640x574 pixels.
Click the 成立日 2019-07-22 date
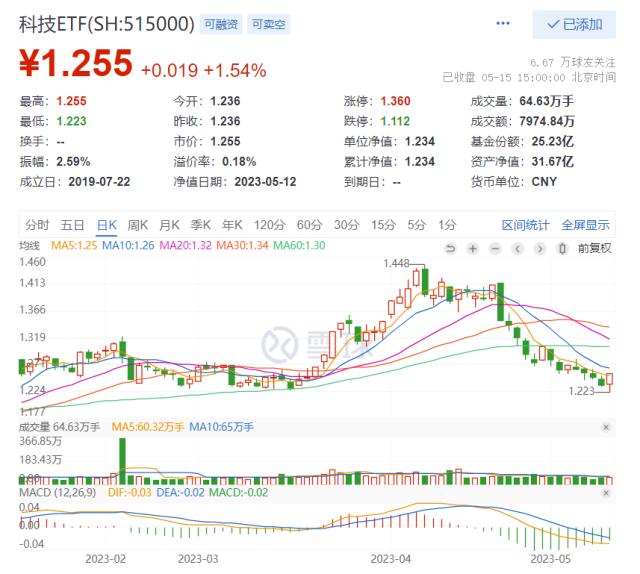(x=99, y=181)
